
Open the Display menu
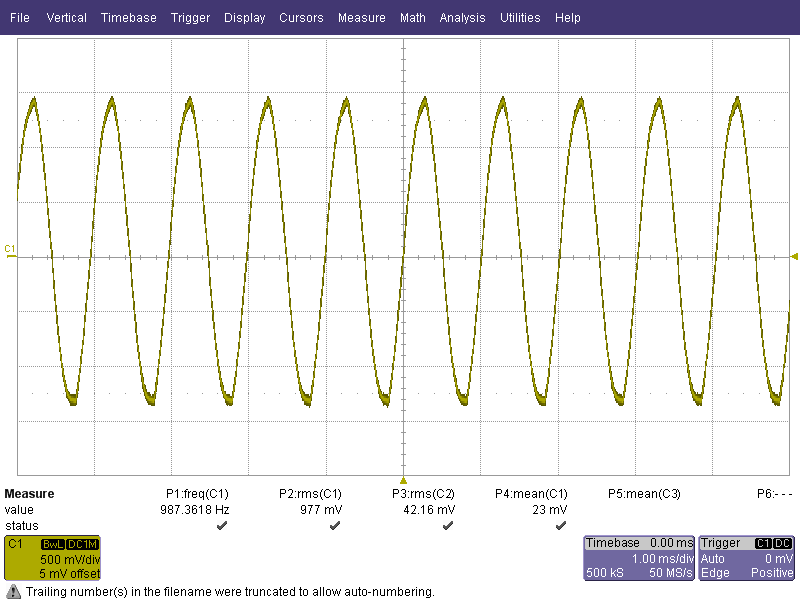click(x=244, y=18)
